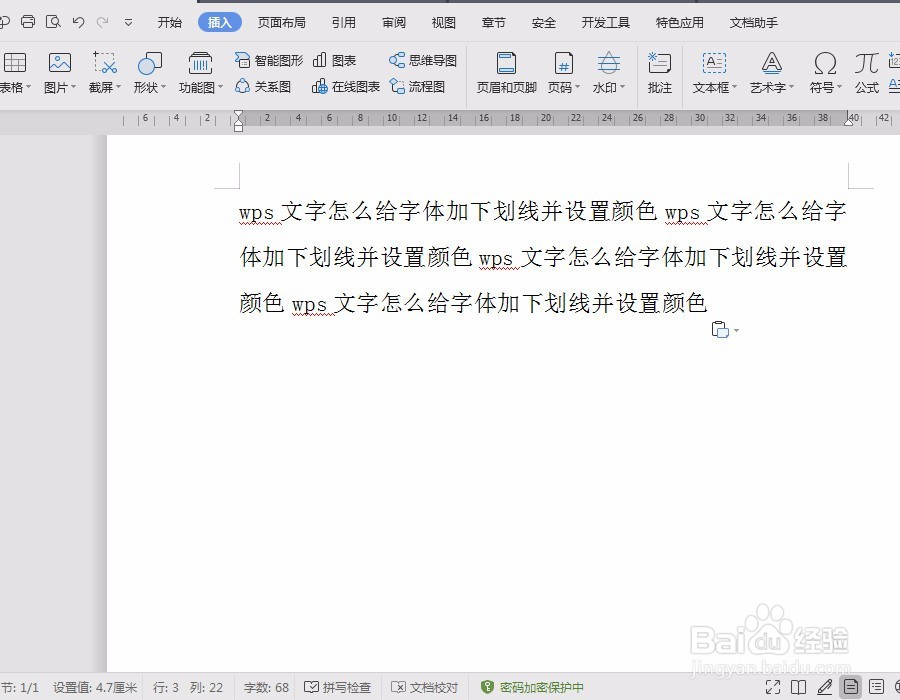Viewport: 900px width, 700px height.
Task: Click in the document text paragraph
Action: tap(543, 257)
